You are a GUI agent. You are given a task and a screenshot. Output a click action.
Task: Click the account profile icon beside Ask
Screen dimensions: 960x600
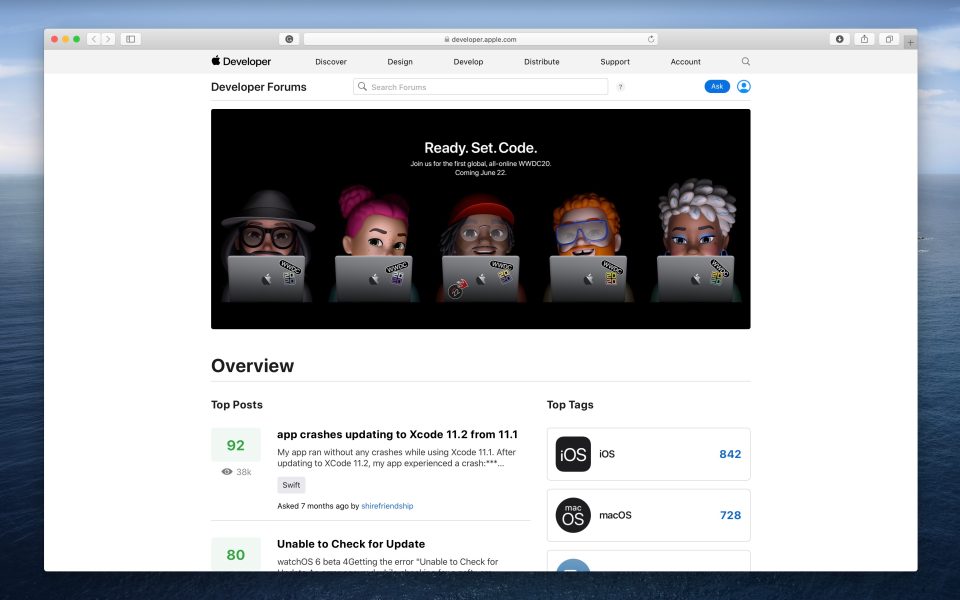click(743, 86)
